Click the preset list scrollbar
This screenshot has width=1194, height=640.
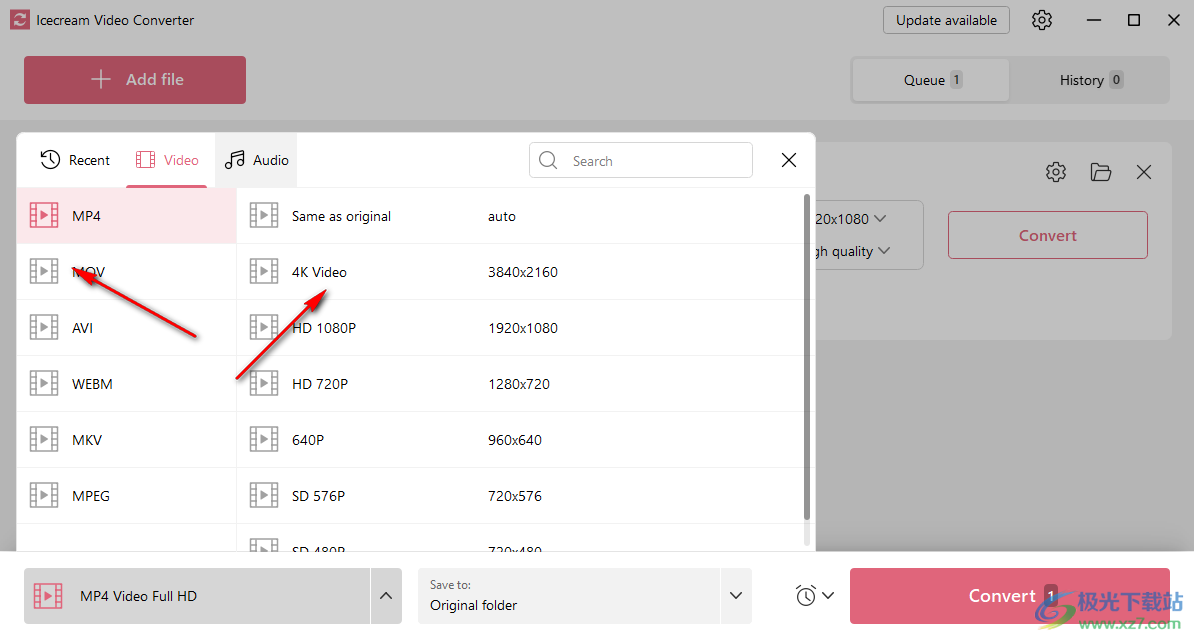(806, 358)
